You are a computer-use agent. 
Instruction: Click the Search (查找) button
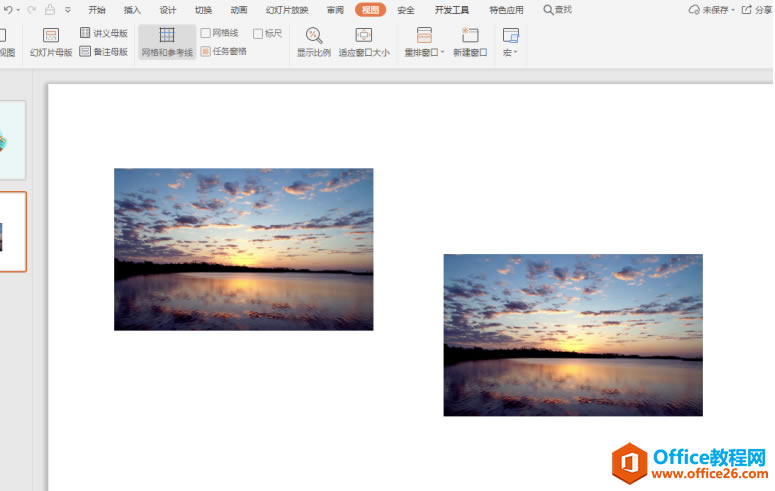(x=557, y=10)
